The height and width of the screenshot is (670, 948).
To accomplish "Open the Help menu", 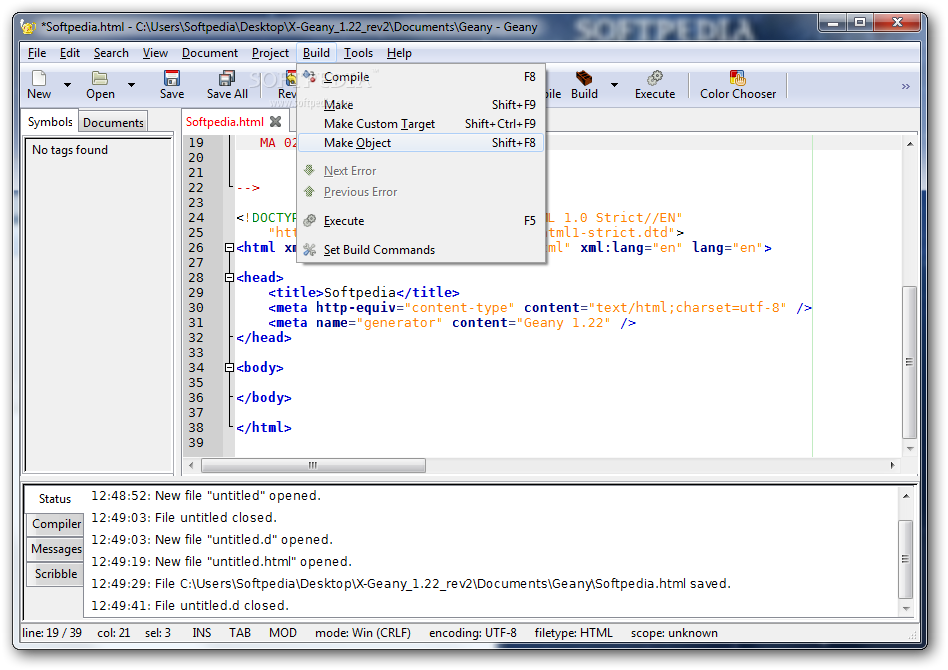I will (399, 53).
